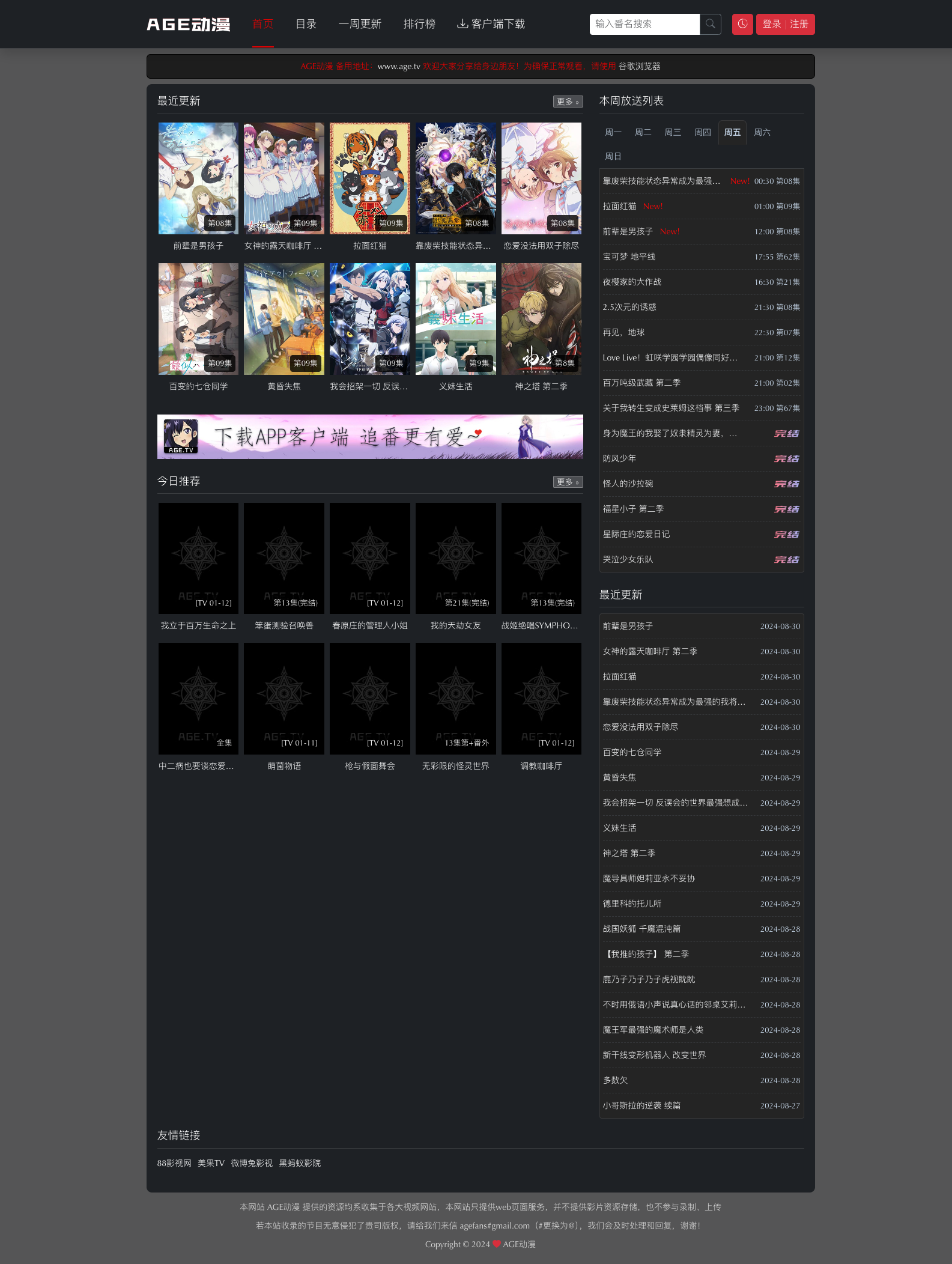Image resolution: width=952 pixels, height=1264 pixels.
Task: Open 神之塔 第二季 poster thumbnail
Action: [541, 319]
